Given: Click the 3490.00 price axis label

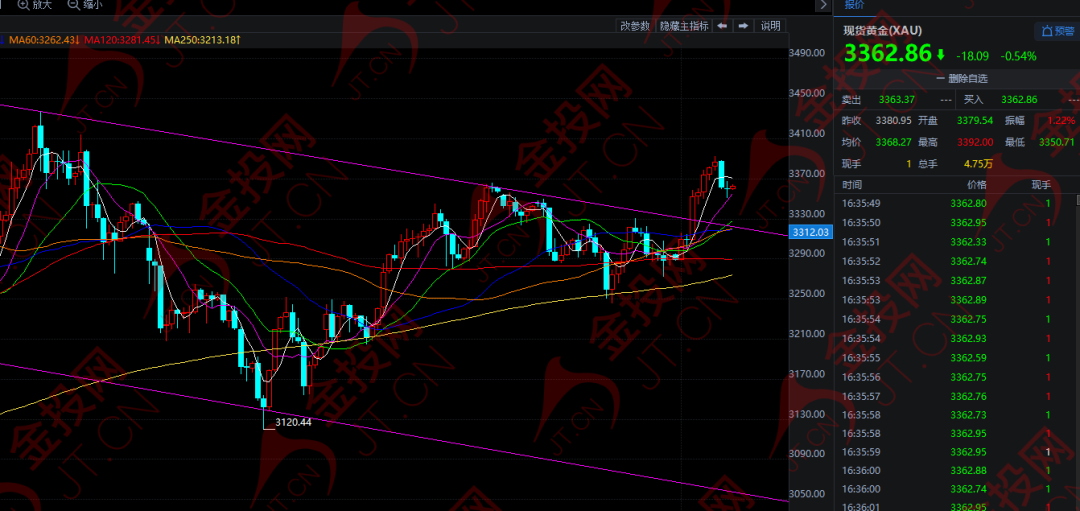Looking at the screenshot, I should [808, 53].
